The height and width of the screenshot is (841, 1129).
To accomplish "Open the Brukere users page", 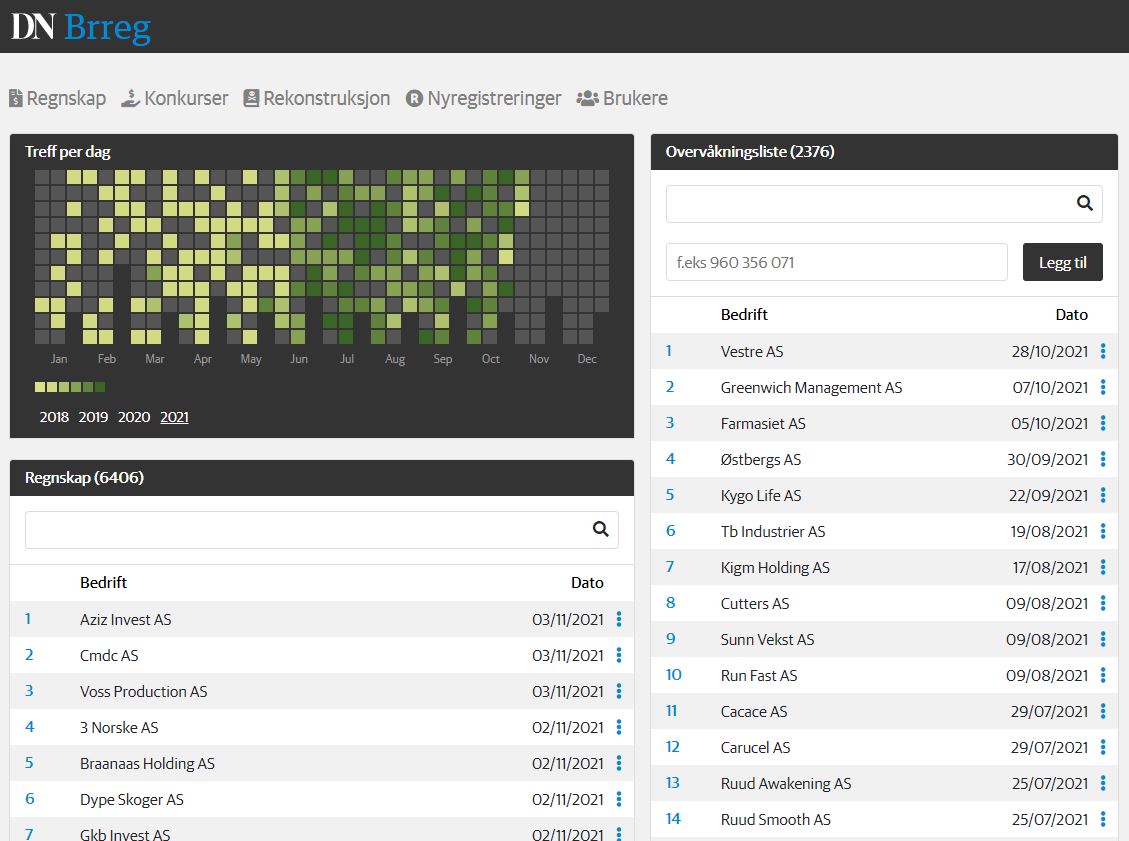I will [x=622, y=98].
